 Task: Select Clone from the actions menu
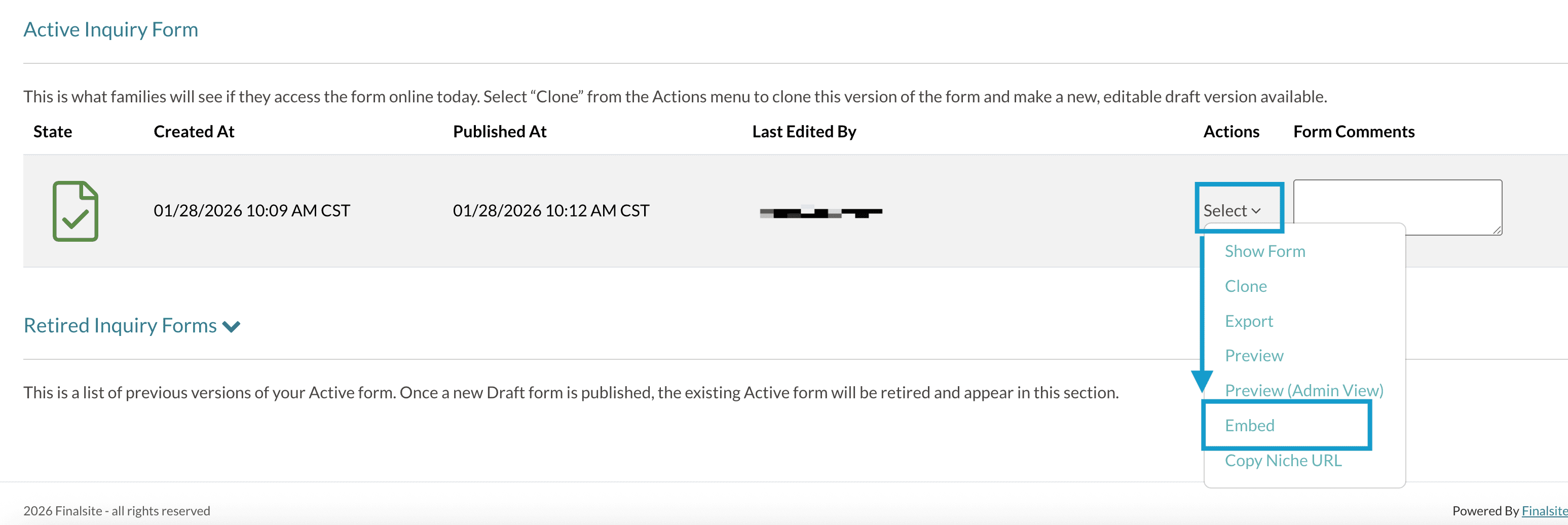[x=1245, y=286]
